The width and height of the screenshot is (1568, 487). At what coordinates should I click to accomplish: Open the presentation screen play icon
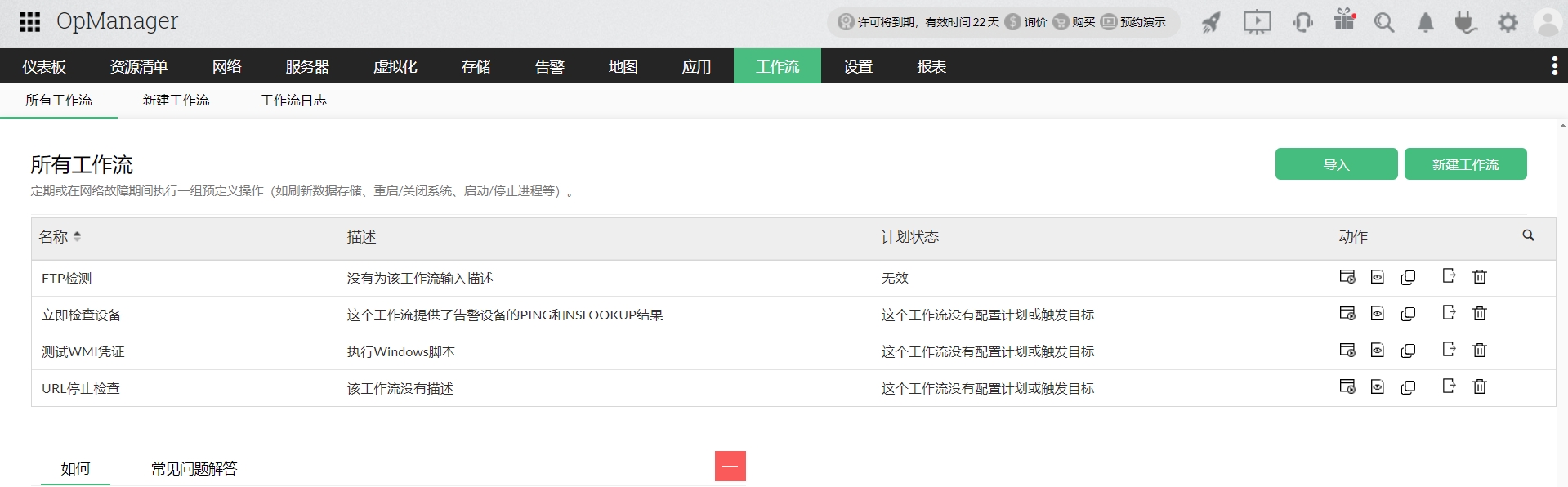tap(1257, 22)
